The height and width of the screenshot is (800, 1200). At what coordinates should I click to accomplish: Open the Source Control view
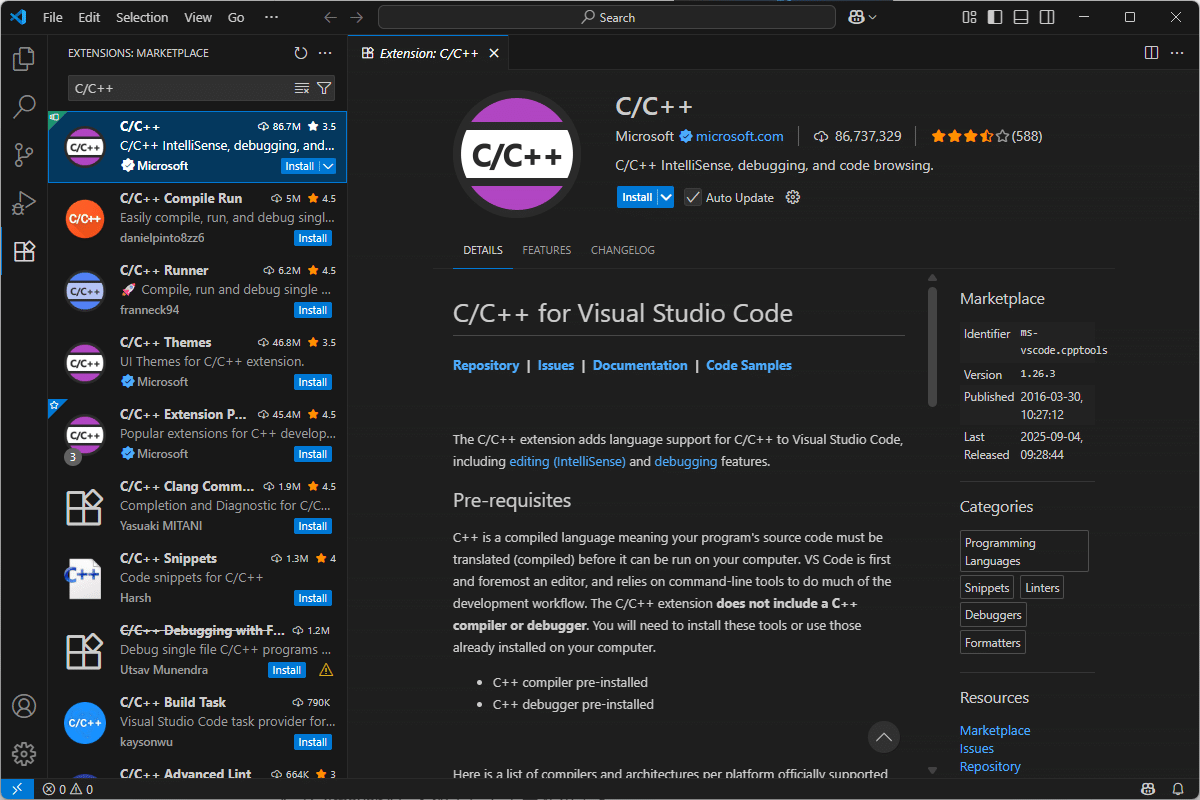pos(24,155)
